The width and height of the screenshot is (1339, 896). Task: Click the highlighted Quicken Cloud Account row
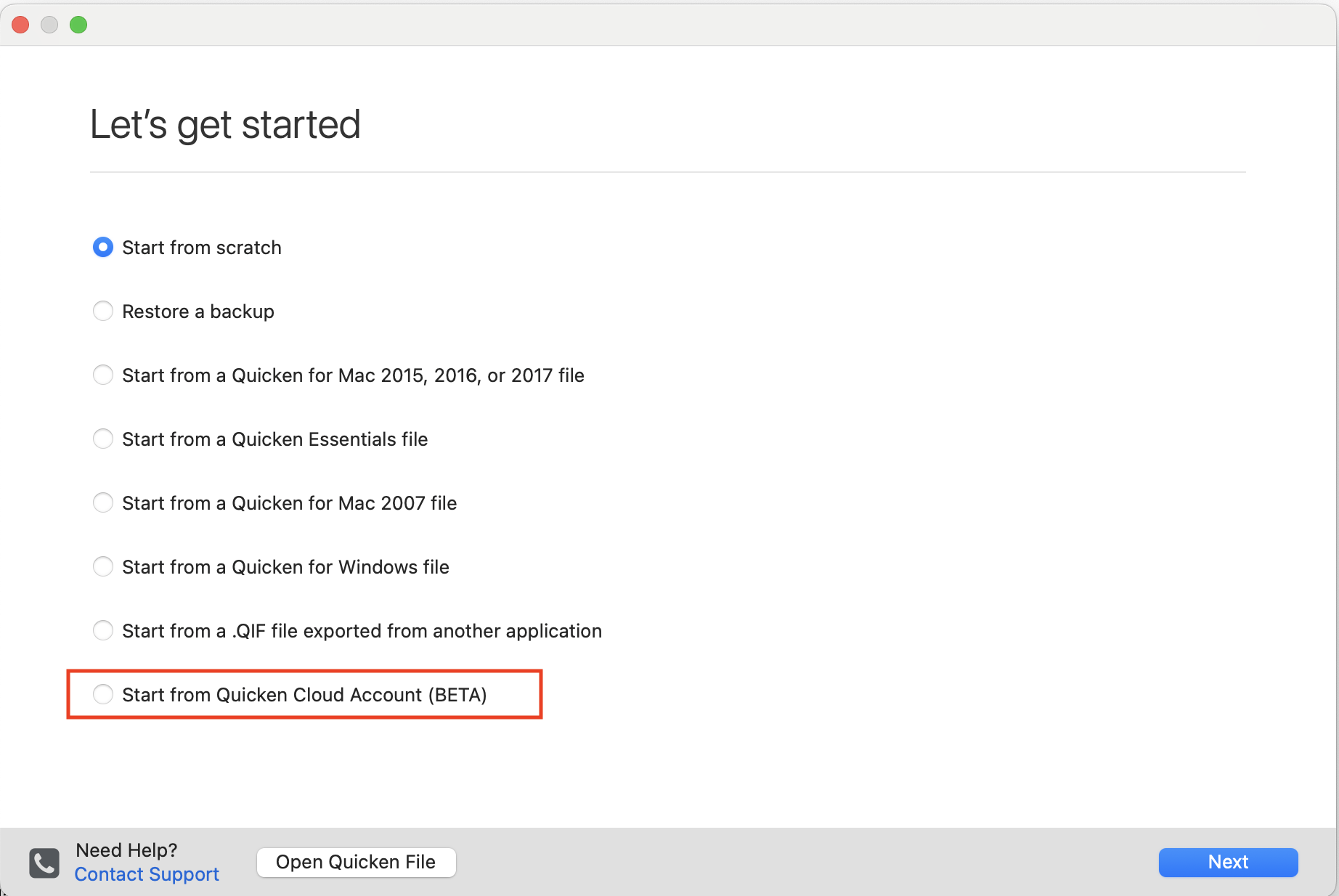(304, 694)
